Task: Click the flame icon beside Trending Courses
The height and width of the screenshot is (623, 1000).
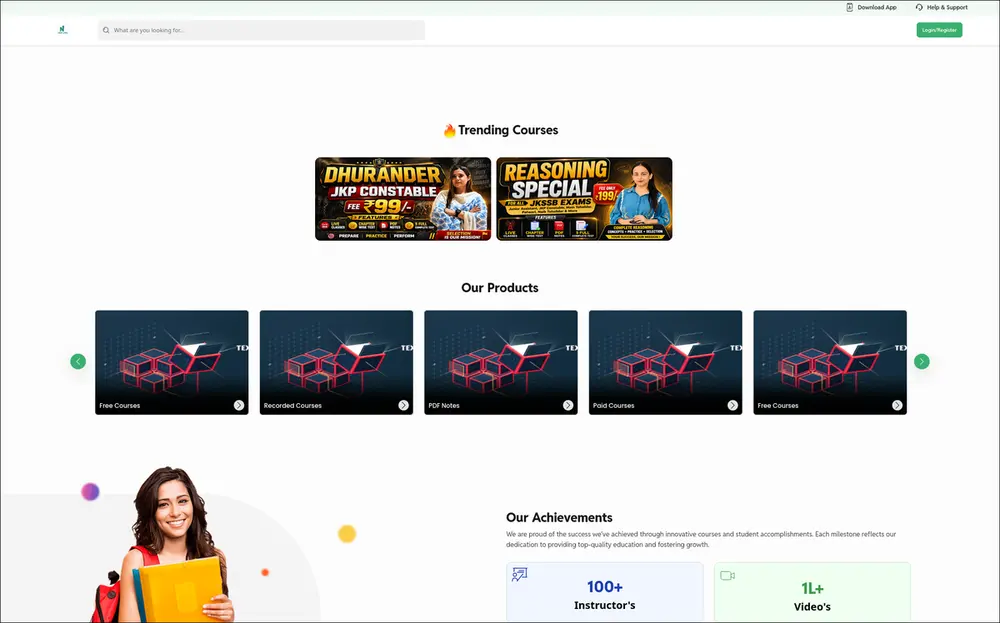Action: [450, 131]
